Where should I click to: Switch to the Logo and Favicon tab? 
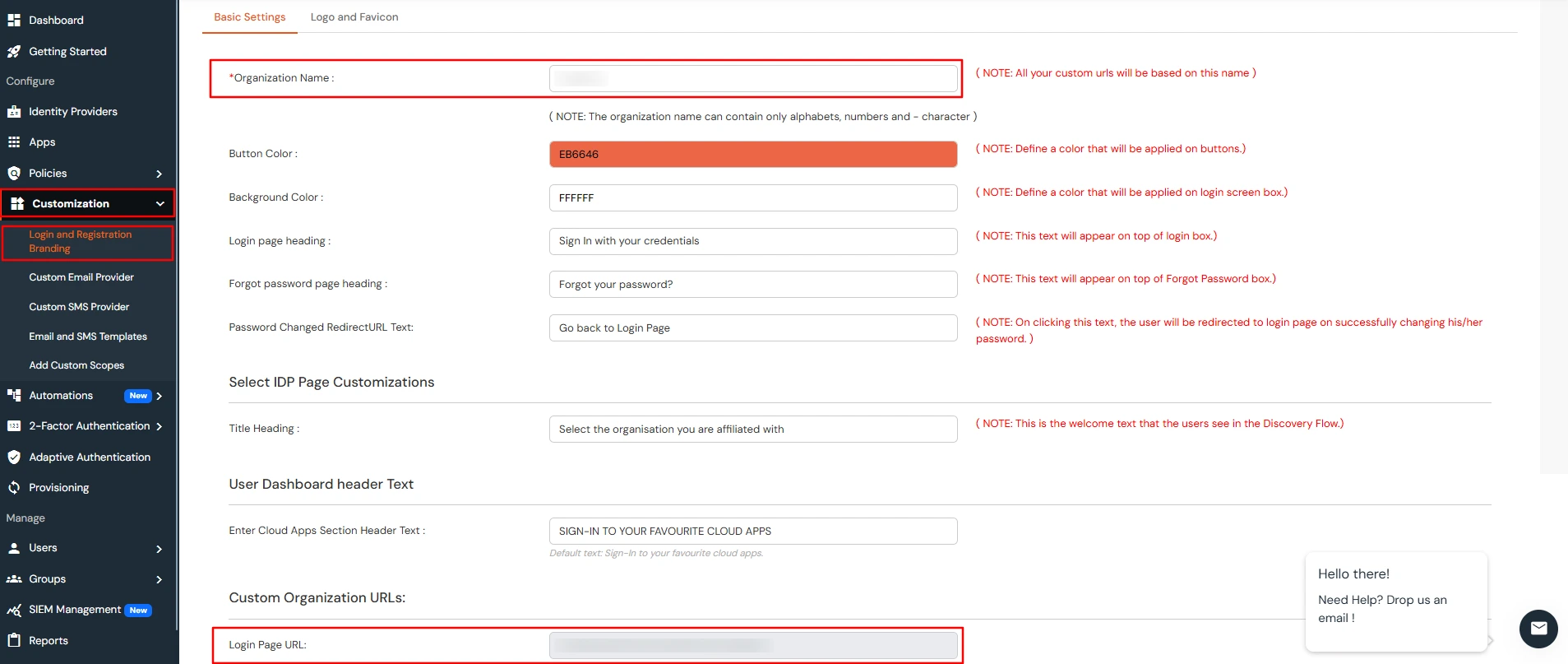tap(354, 16)
